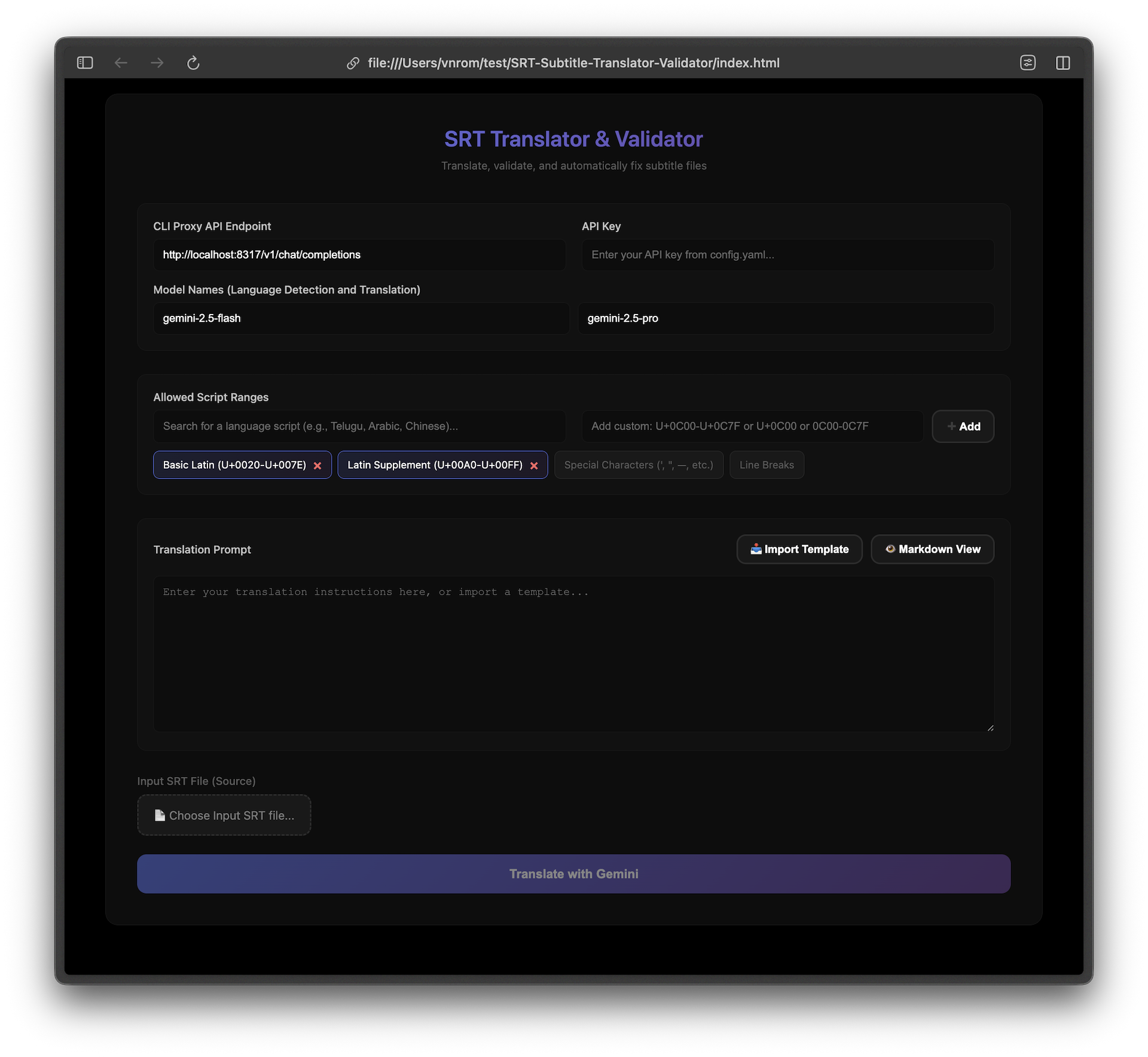Click the link icon in address bar

coord(353,63)
